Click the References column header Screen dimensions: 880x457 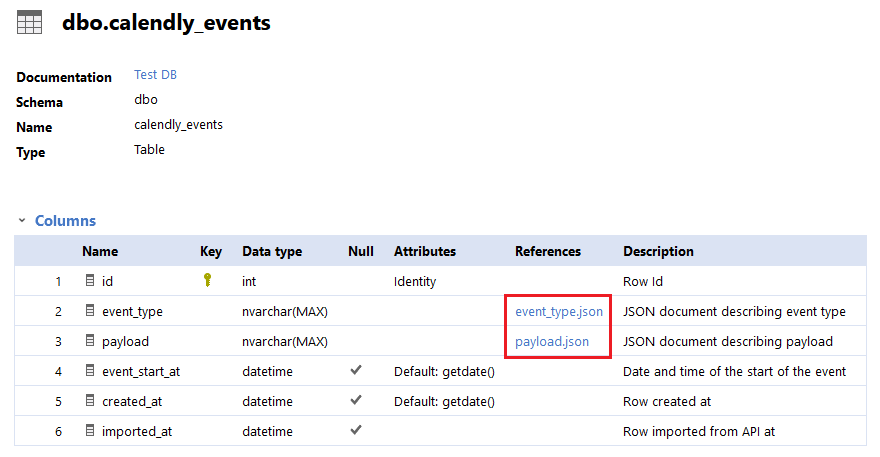point(547,251)
